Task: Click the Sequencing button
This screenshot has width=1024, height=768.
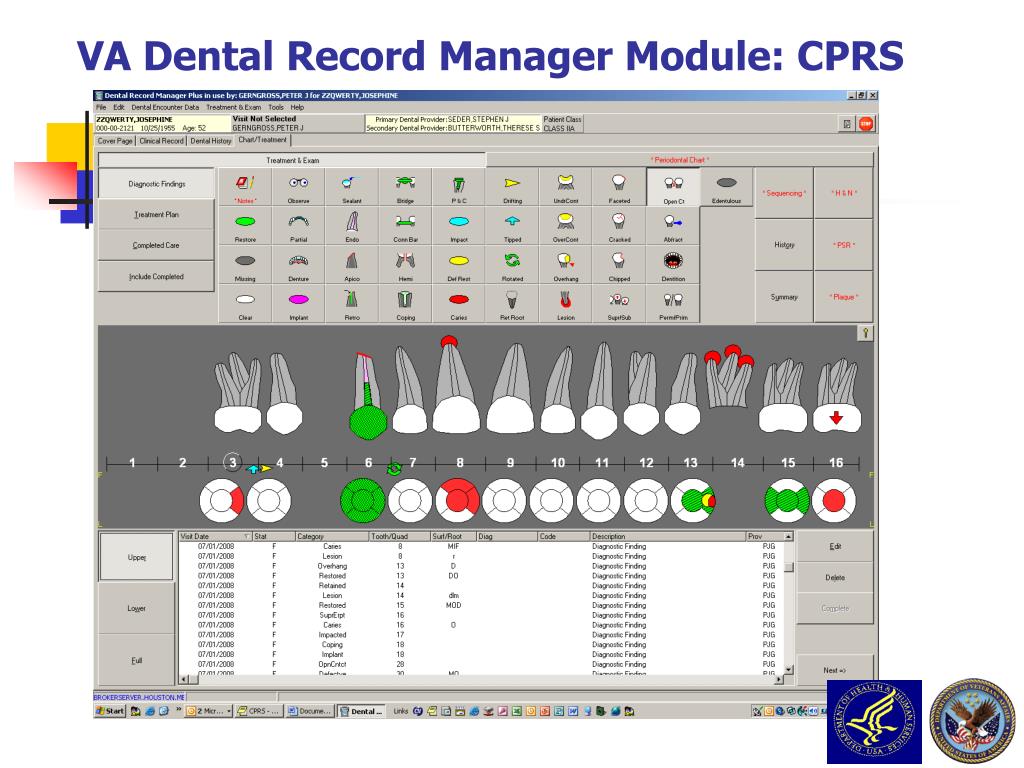Action: coord(784,193)
